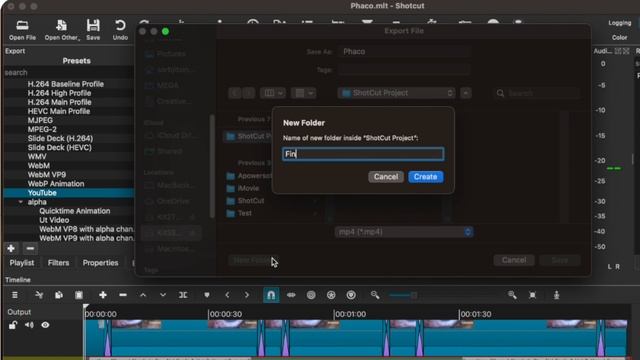The height and width of the screenshot is (360, 640).
Task: Toggle the Ripple trim button
Action: tap(311, 295)
